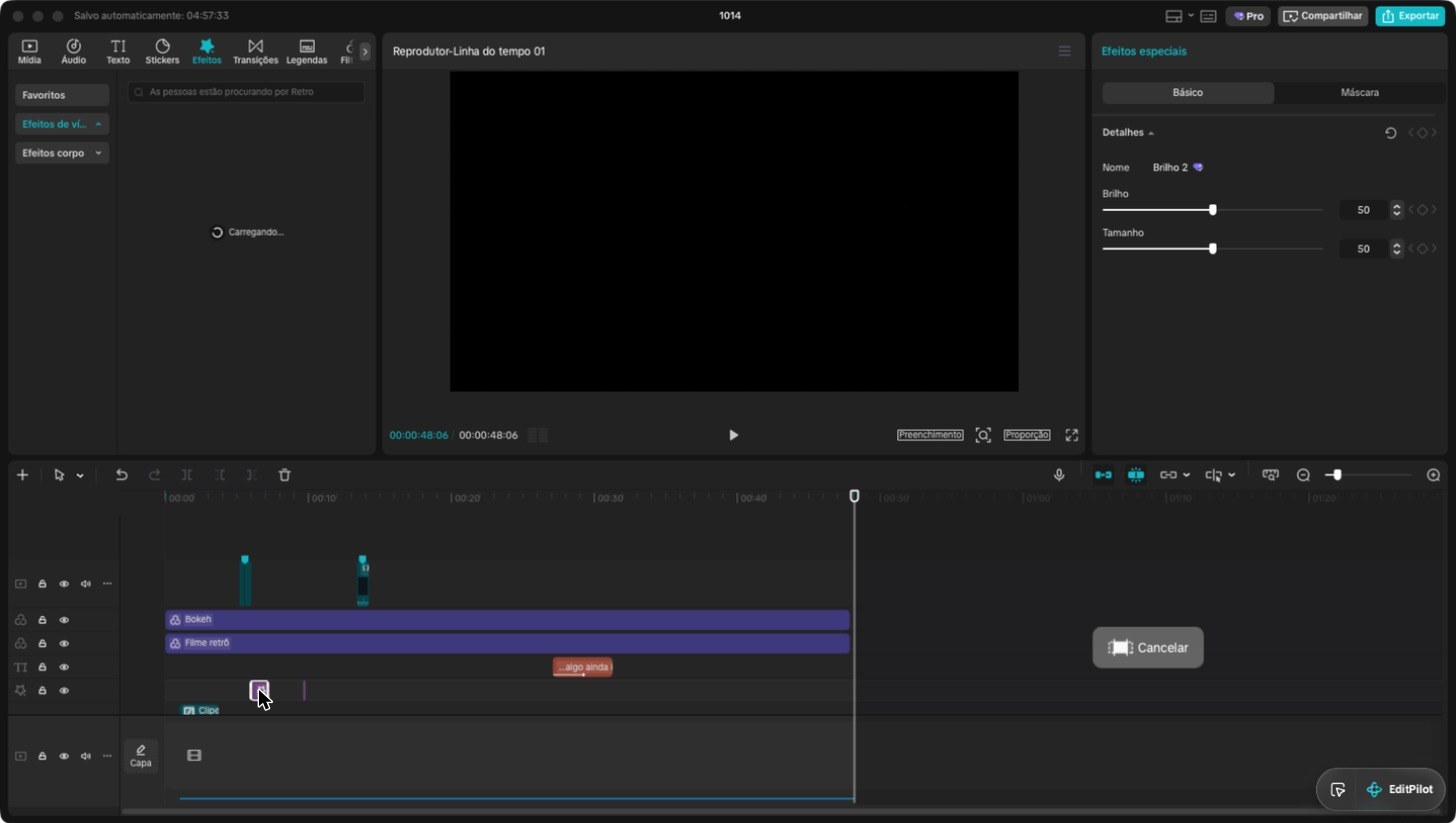The width and height of the screenshot is (1456, 823).
Task: Reset Detalhes with the circular arrow icon
Action: click(x=1391, y=133)
